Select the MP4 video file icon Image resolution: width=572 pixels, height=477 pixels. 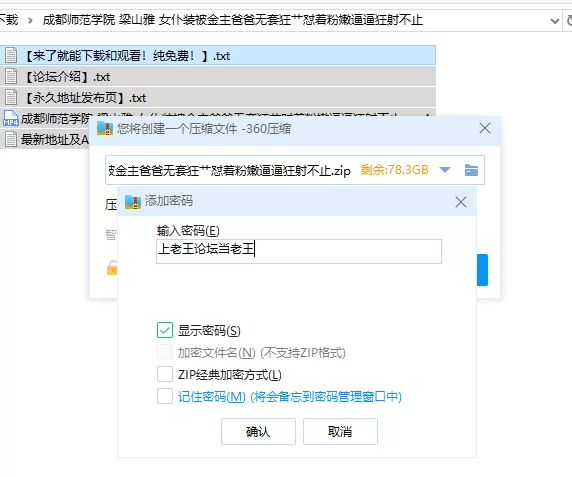click(11, 118)
